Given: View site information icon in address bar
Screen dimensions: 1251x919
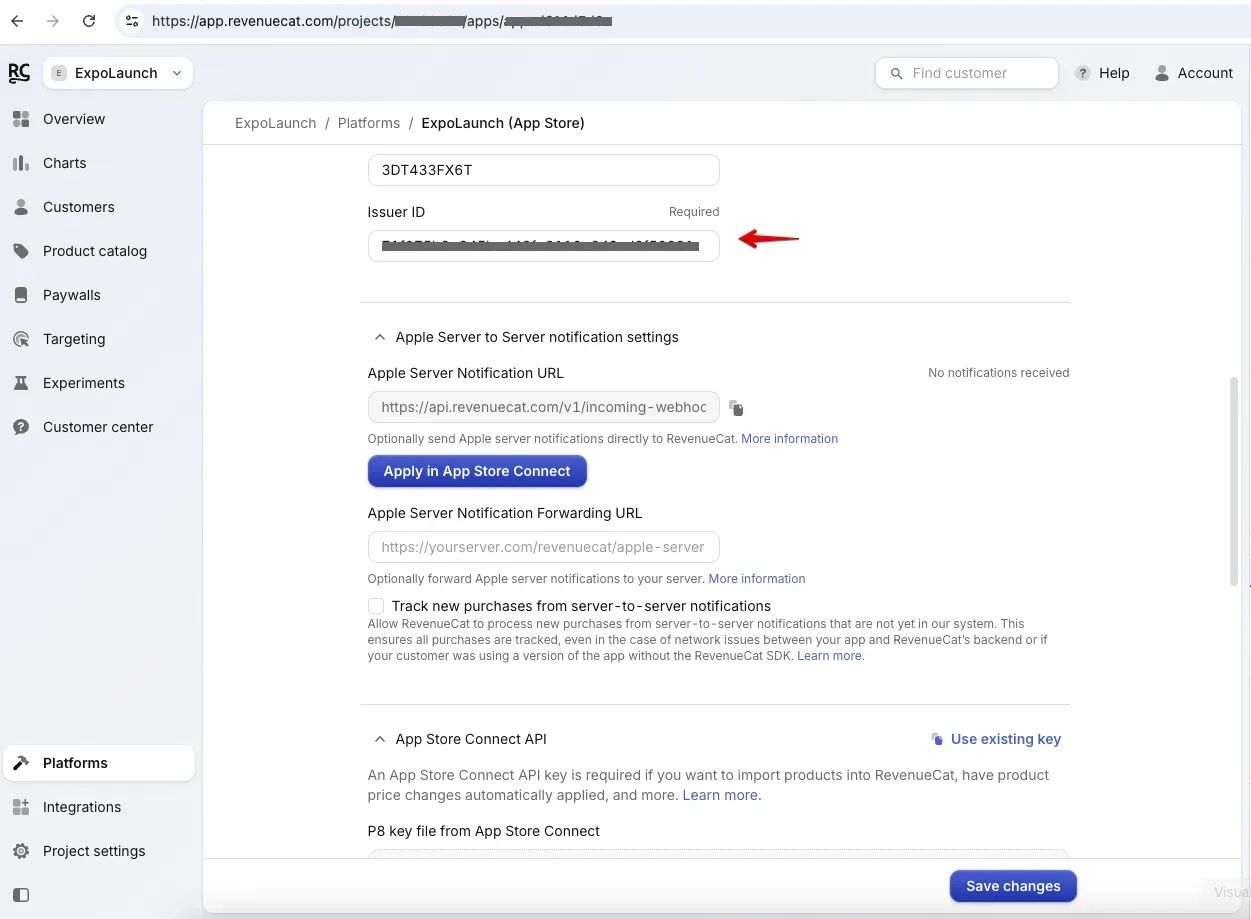Looking at the screenshot, I should 131,20.
